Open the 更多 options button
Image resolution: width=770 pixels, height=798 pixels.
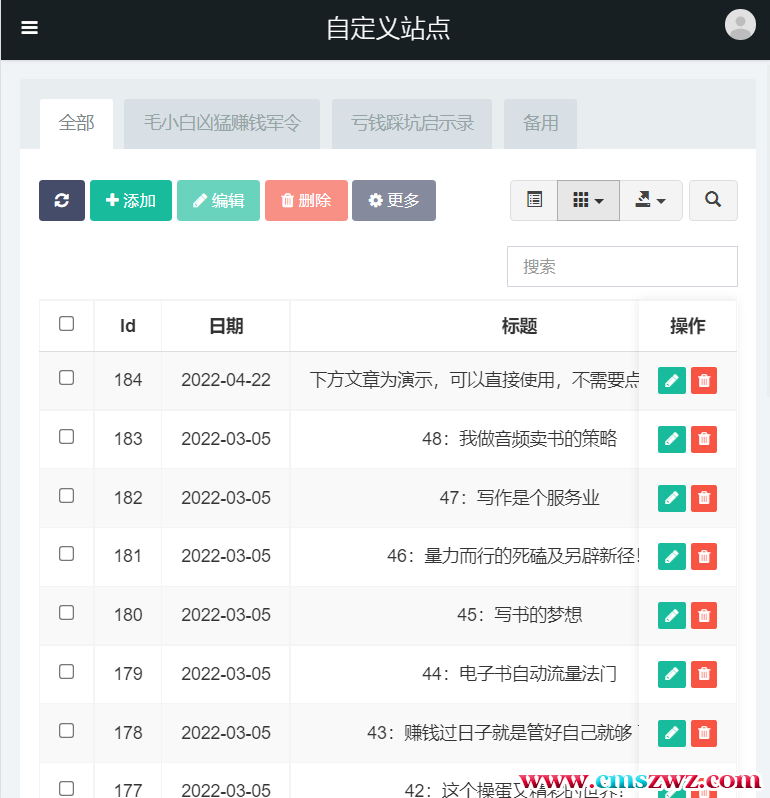click(394, 200)
